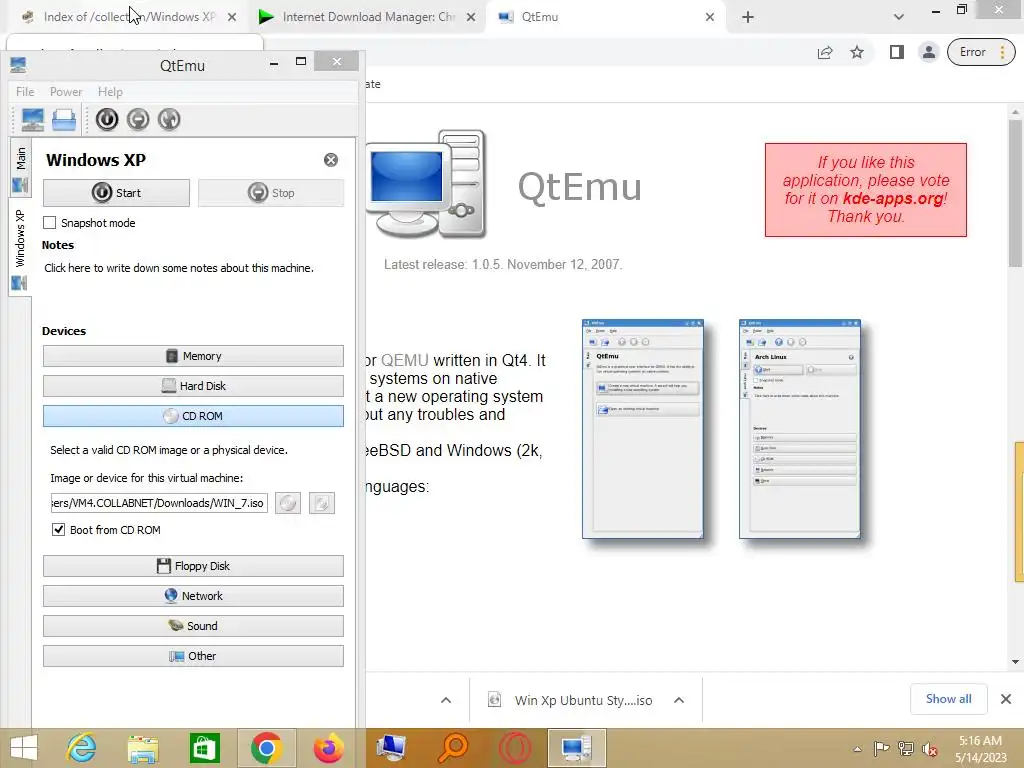Click Show all downloads button
The height and width of the screenshot is (768, 1024).
coord(948,699)
